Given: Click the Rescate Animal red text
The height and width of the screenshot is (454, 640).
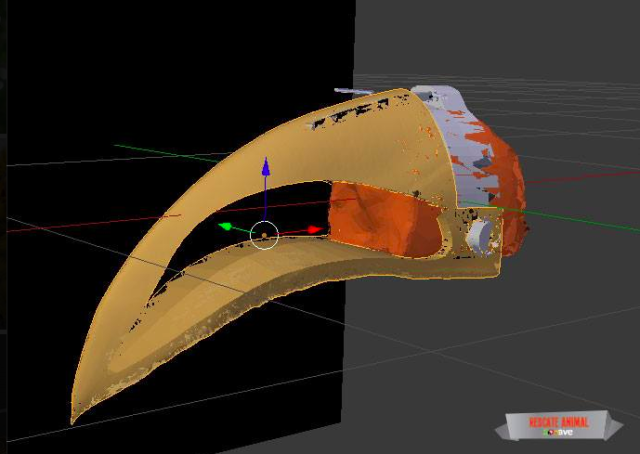Looking at the screenshot, I should point(559,422).
